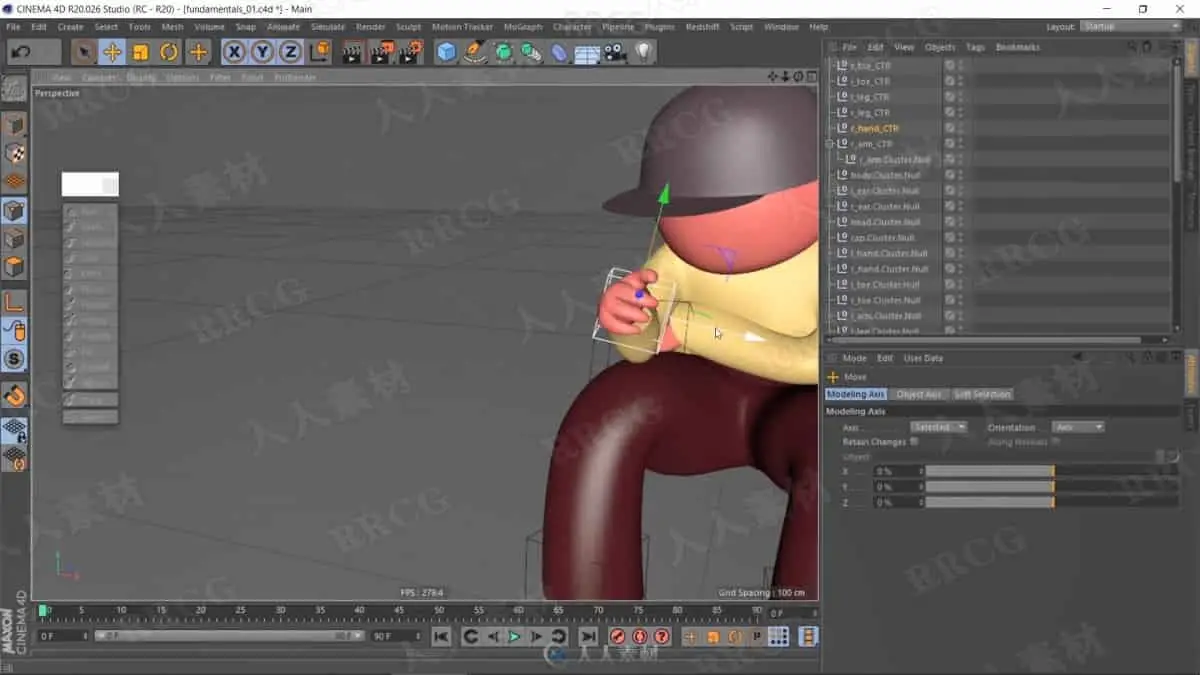Screen dimensions: 1200x675
Task: Toggle the Parameter P keyframe button
Action: [x=757, y=637]
